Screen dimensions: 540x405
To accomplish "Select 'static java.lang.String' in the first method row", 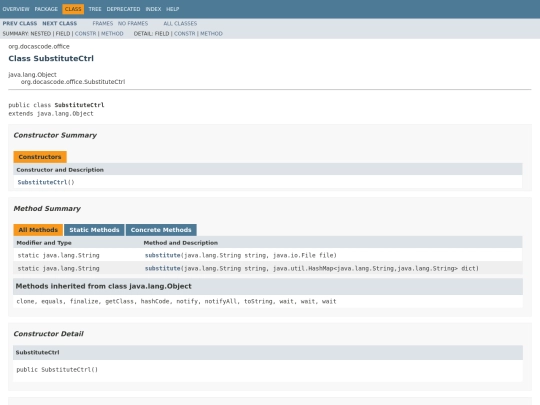I will click(59, 255).
